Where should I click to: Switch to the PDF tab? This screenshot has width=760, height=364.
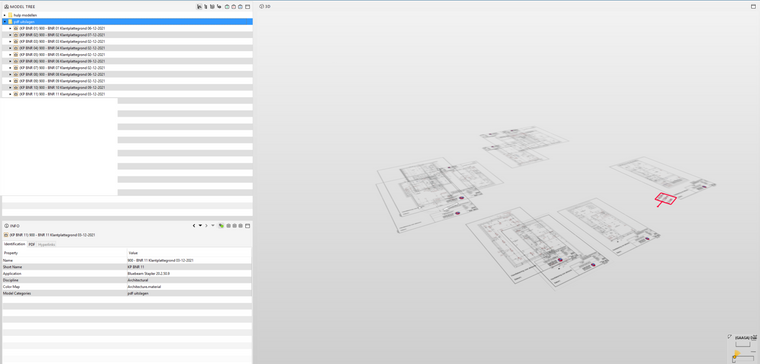32,244
